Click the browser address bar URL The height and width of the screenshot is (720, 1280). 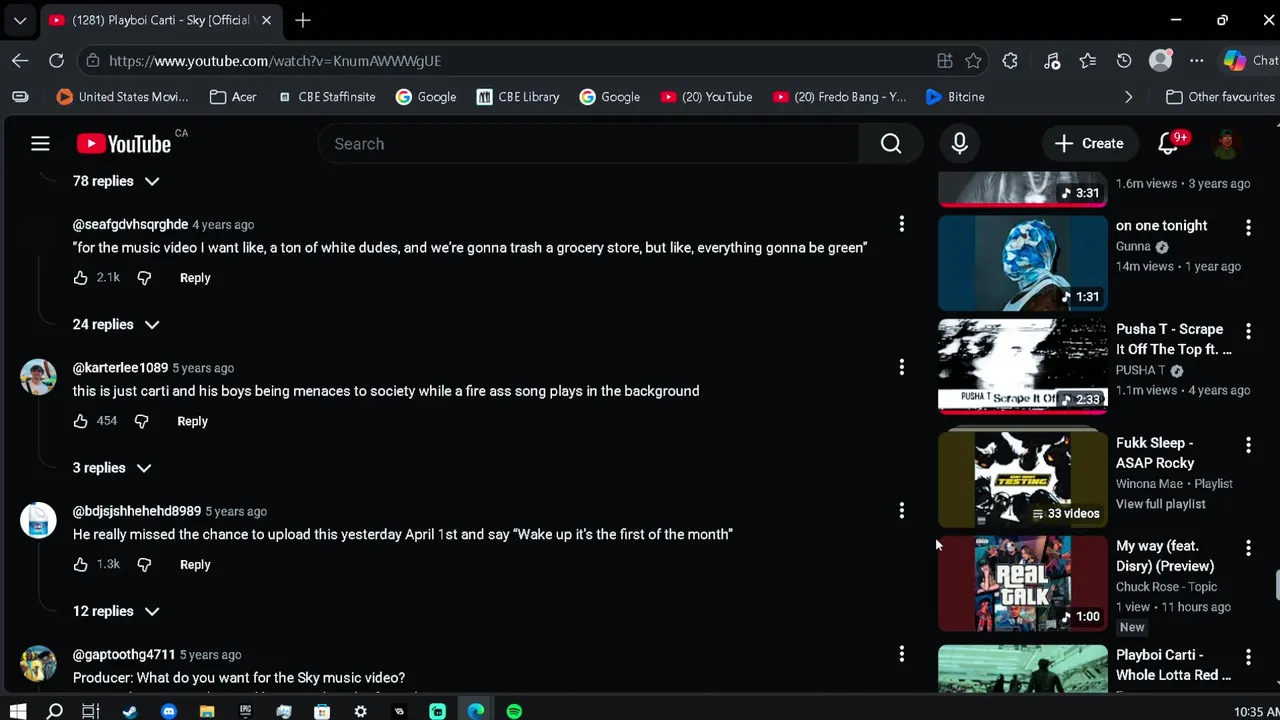[275, 61]
